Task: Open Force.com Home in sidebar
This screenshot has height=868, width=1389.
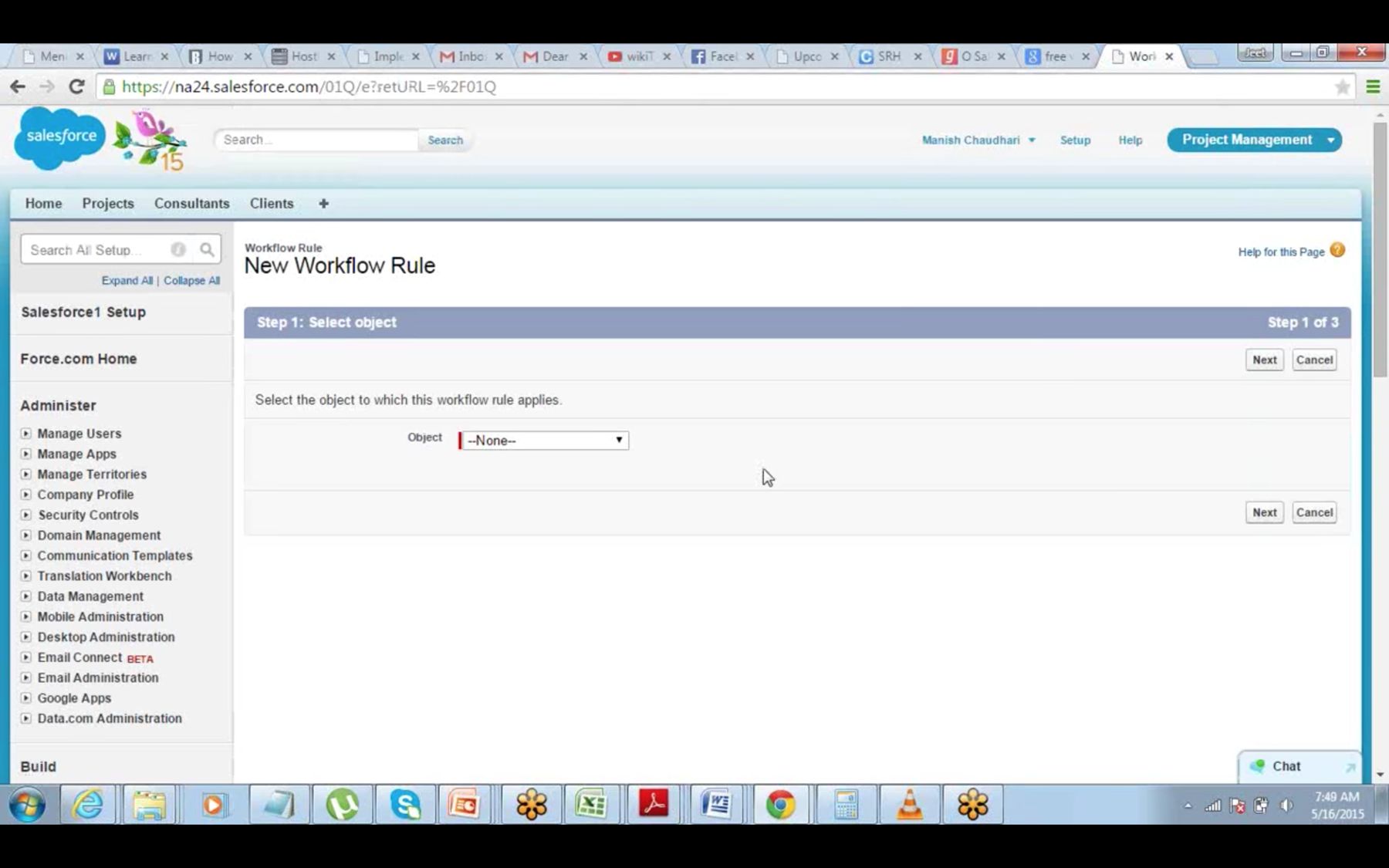Action: click(x=78, y=359)
